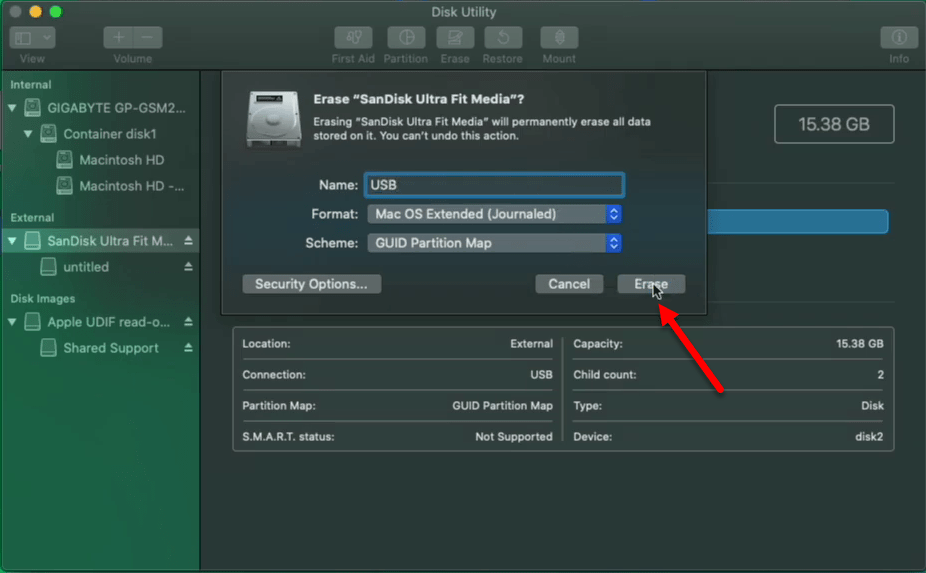Collapse the GIGABYTE GP-GSM2 disclosure triangle
The image size is (926, 573).
(x=12, y=108)
